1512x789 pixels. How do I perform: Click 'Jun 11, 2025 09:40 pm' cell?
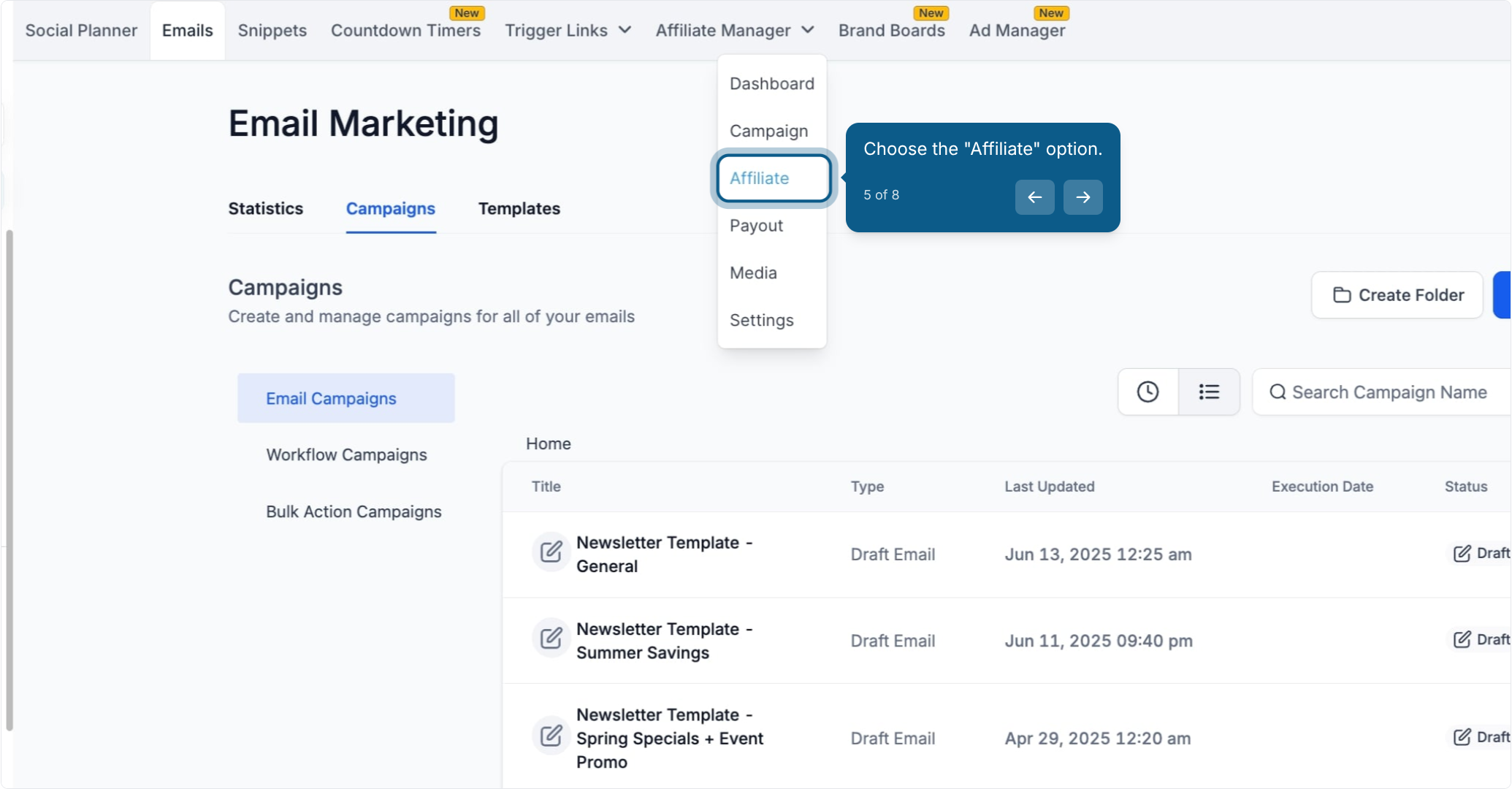[1099, 641]
